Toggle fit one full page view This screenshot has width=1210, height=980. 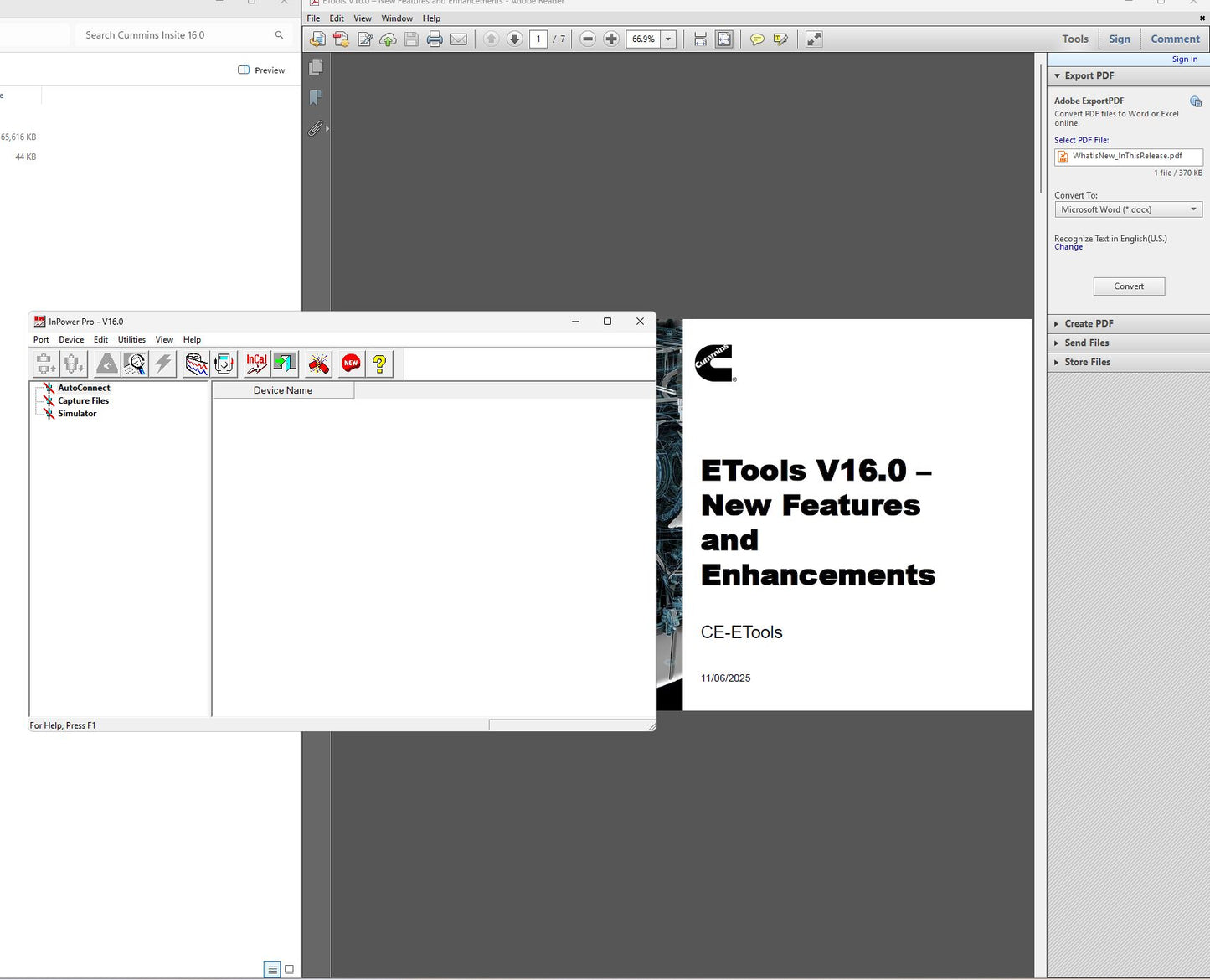tap(723, 39)
